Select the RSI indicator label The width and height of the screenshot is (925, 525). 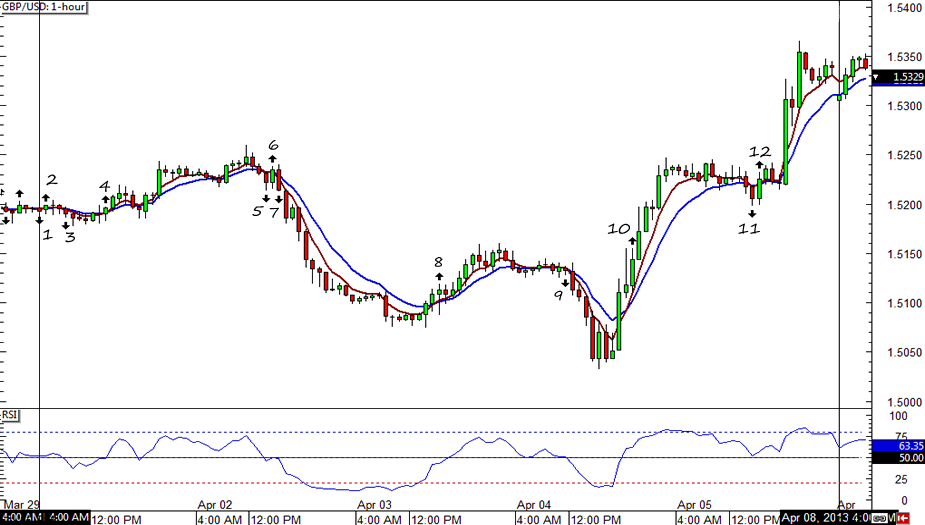(x=9, y=415)
